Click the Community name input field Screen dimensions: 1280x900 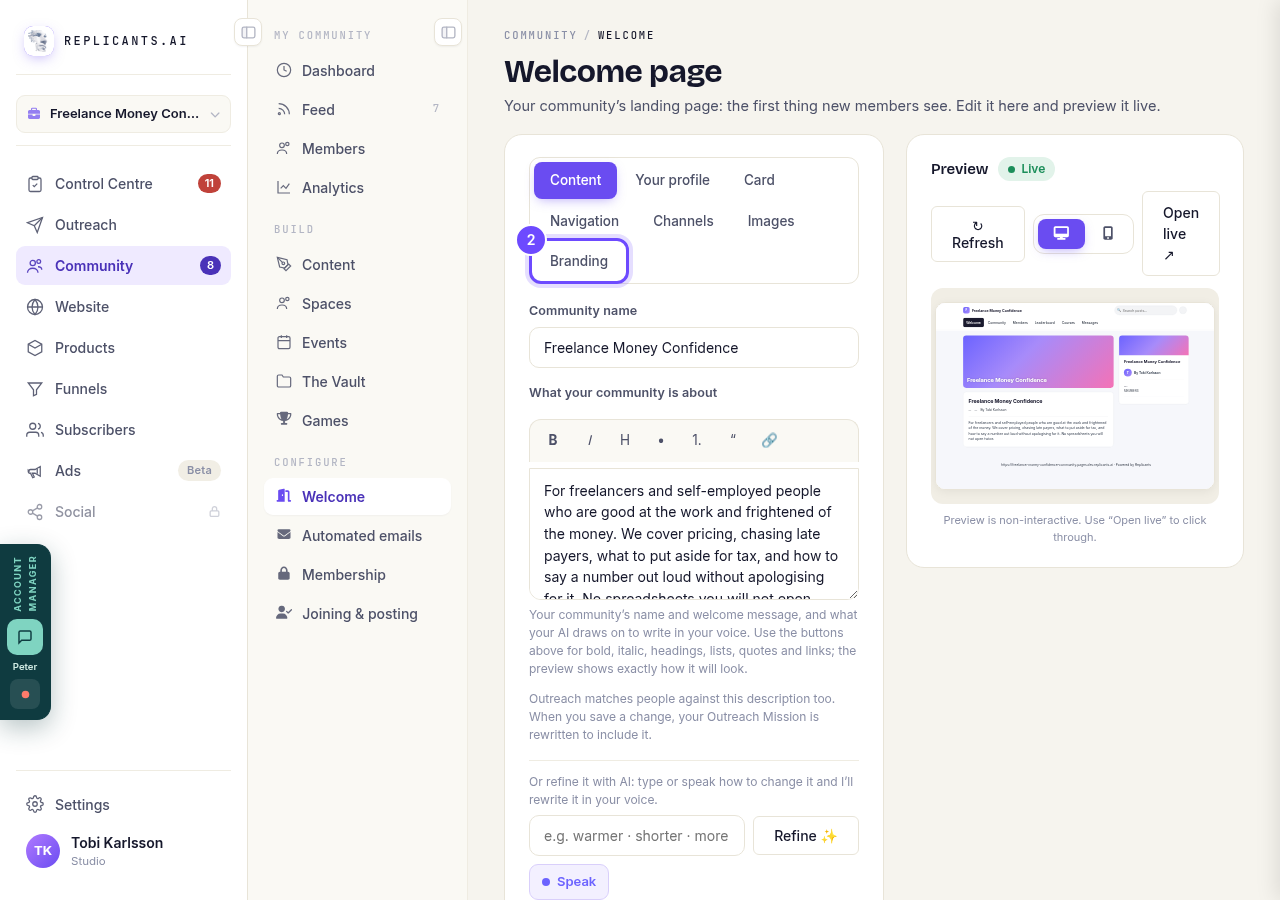click(x=694, y=348)
